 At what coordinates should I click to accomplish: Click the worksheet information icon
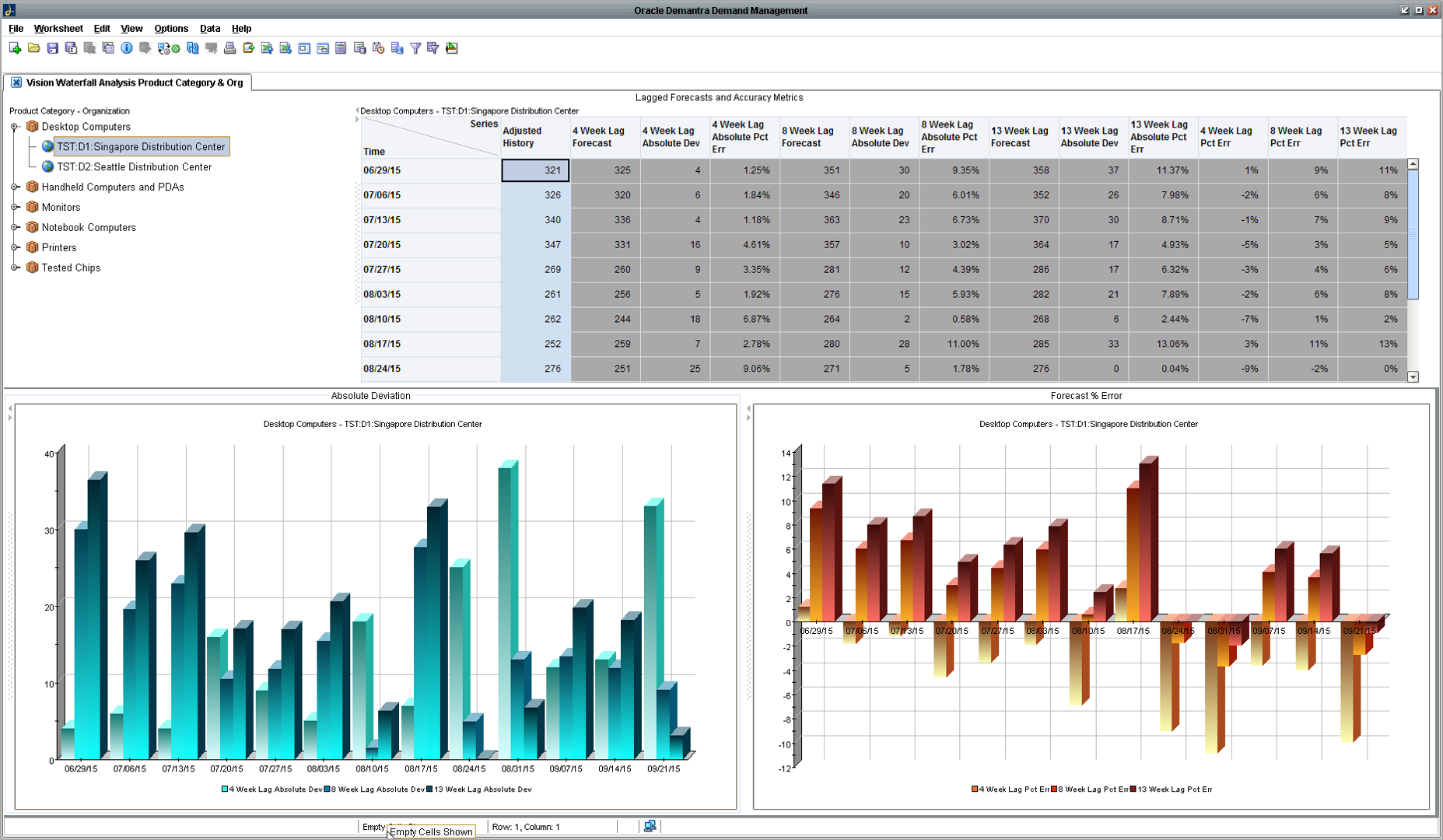127,48
